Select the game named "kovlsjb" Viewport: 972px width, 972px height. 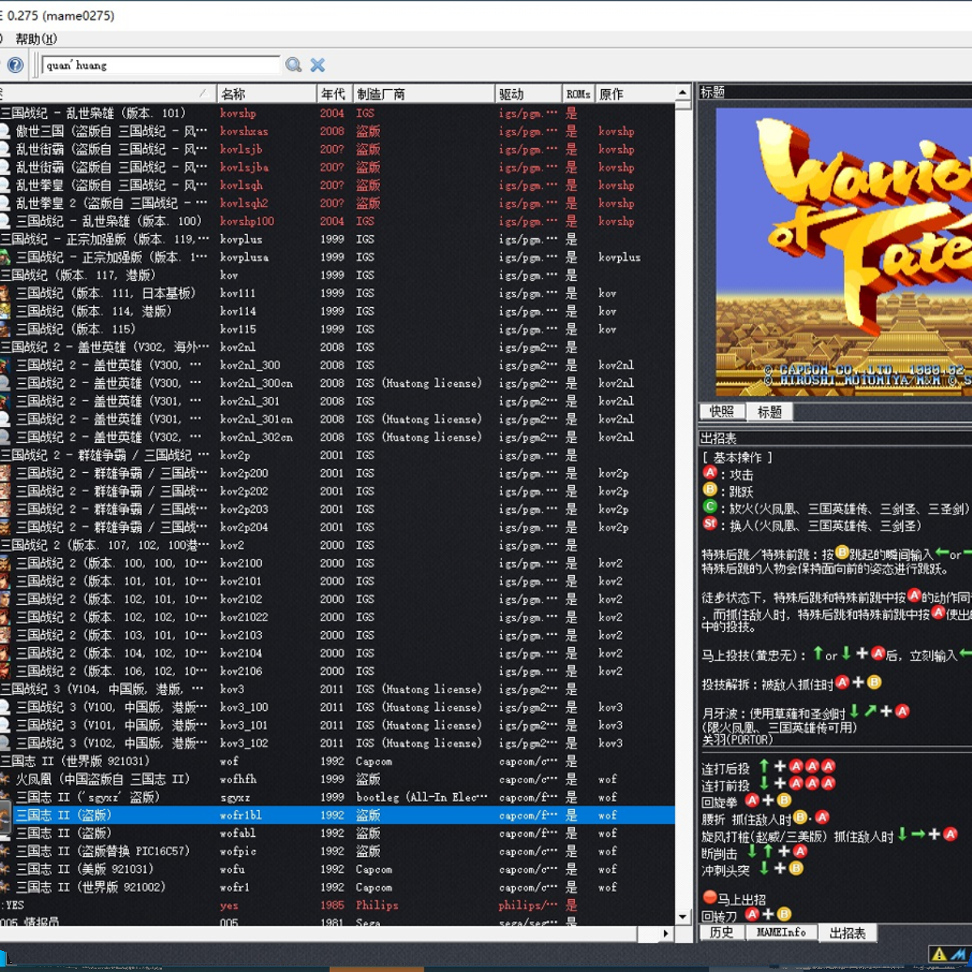241,149
